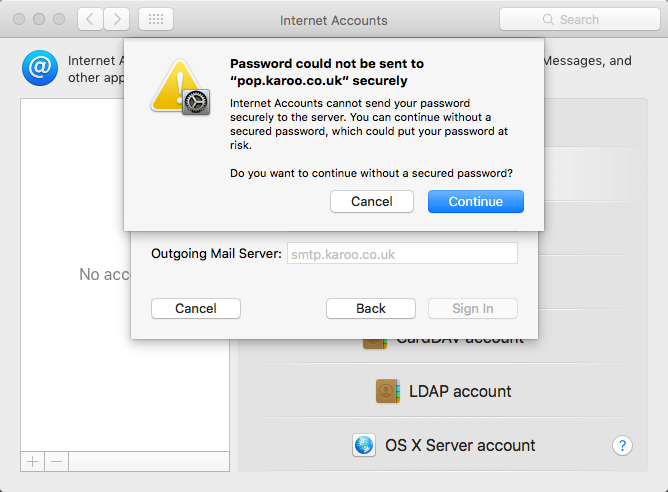Add an account with the plus button

pyautogui.click(x=32, y=461)
